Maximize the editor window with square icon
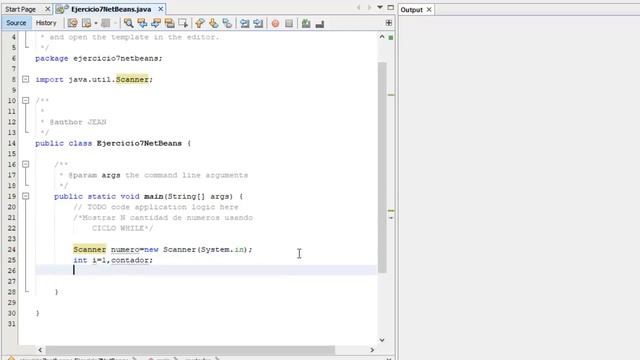This screenshot has width=640, height=360. [391, 7]
